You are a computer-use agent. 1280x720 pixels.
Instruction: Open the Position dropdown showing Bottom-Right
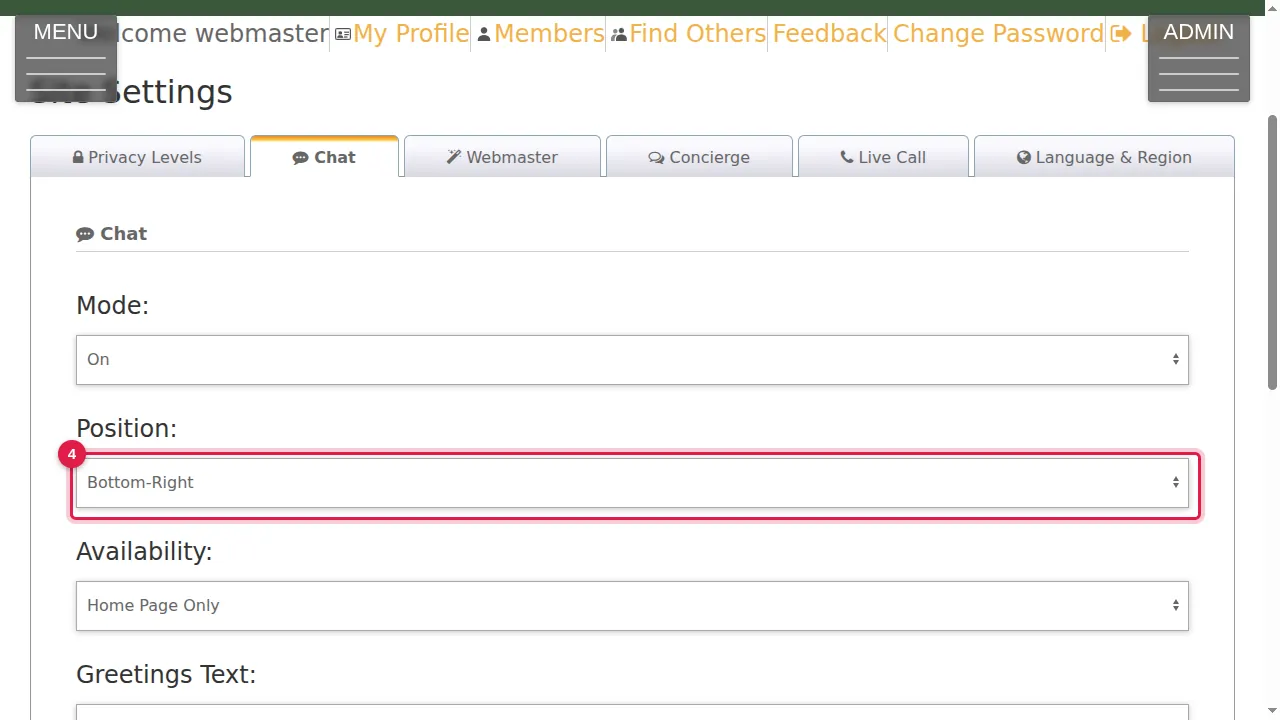(x=632, y=483)
